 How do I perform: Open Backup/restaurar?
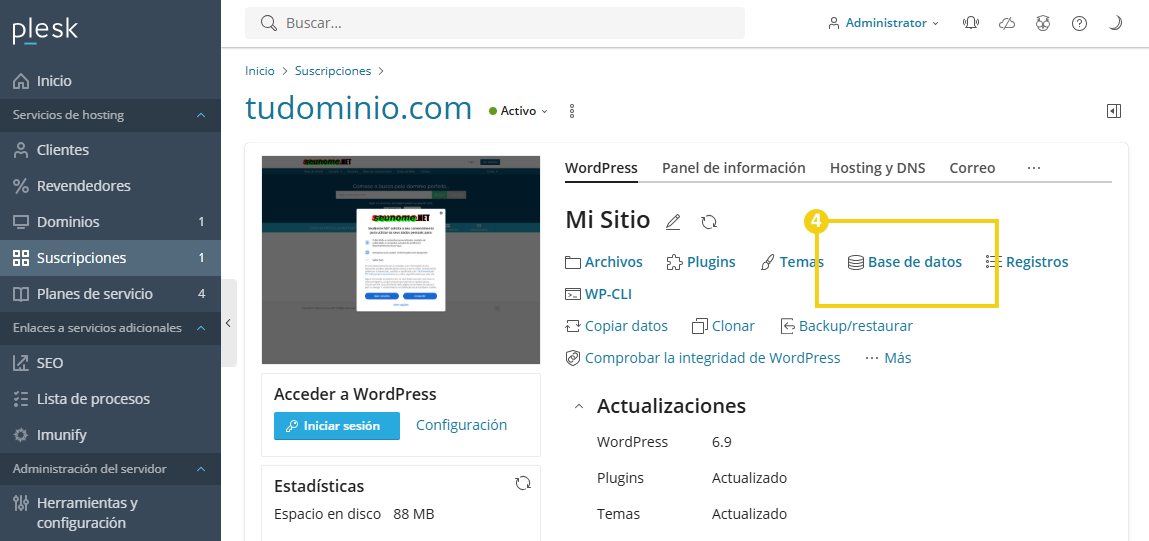coord(846,326)
